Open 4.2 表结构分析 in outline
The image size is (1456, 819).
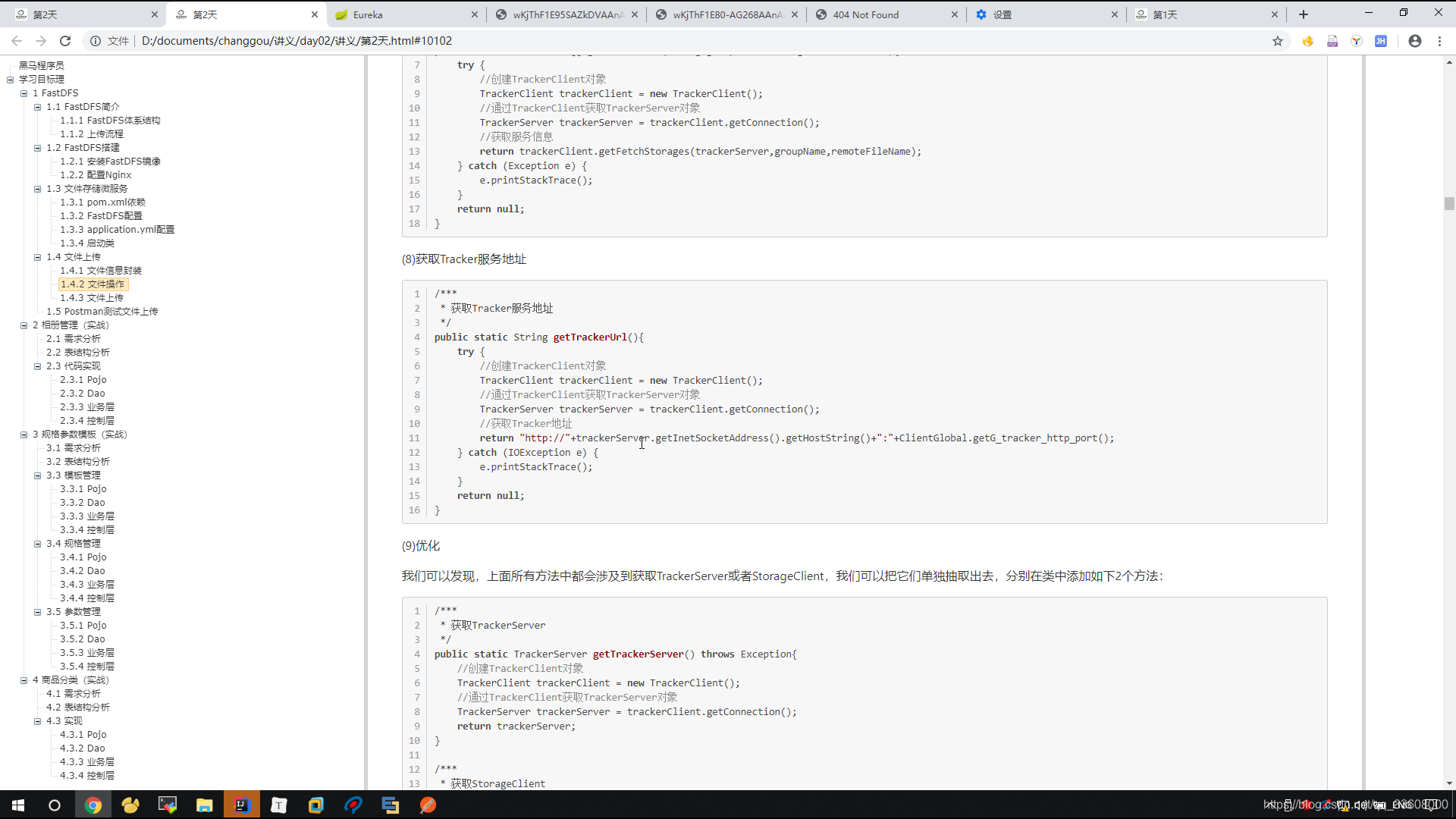(x=77, y=708)
